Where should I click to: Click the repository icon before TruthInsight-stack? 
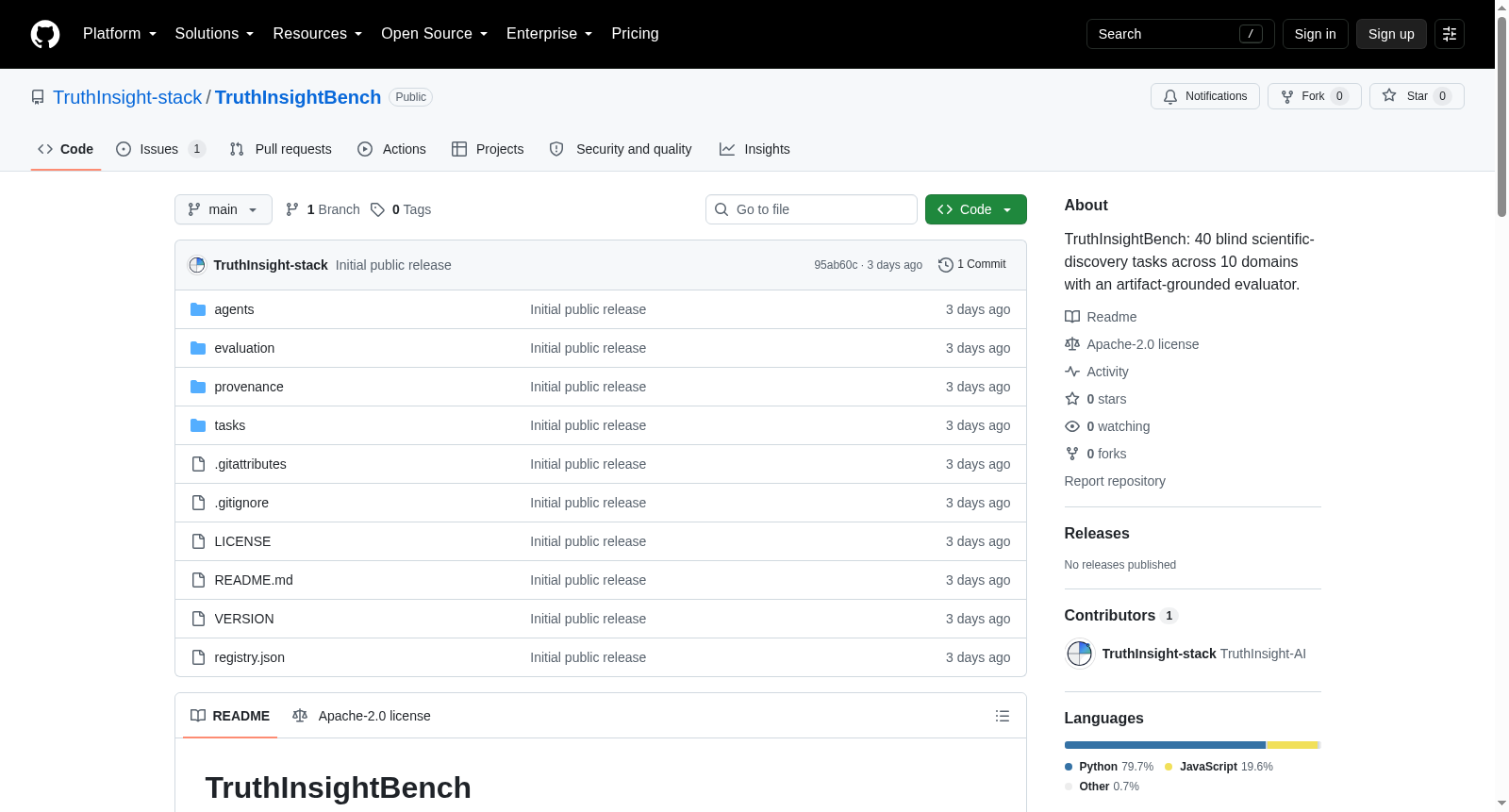(x=38, y=97)
